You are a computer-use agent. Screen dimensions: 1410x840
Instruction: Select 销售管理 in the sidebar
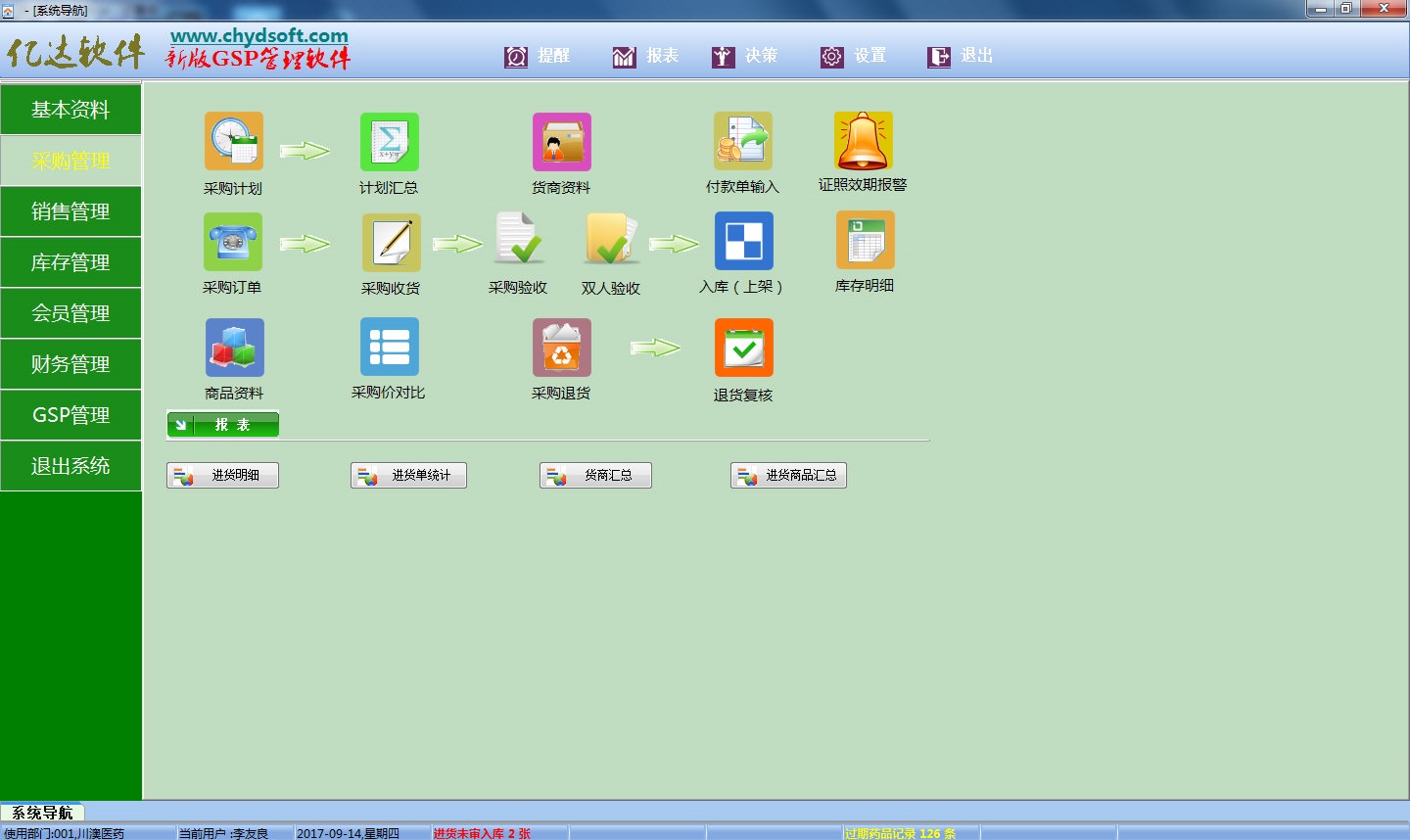(x=70, y=211)
